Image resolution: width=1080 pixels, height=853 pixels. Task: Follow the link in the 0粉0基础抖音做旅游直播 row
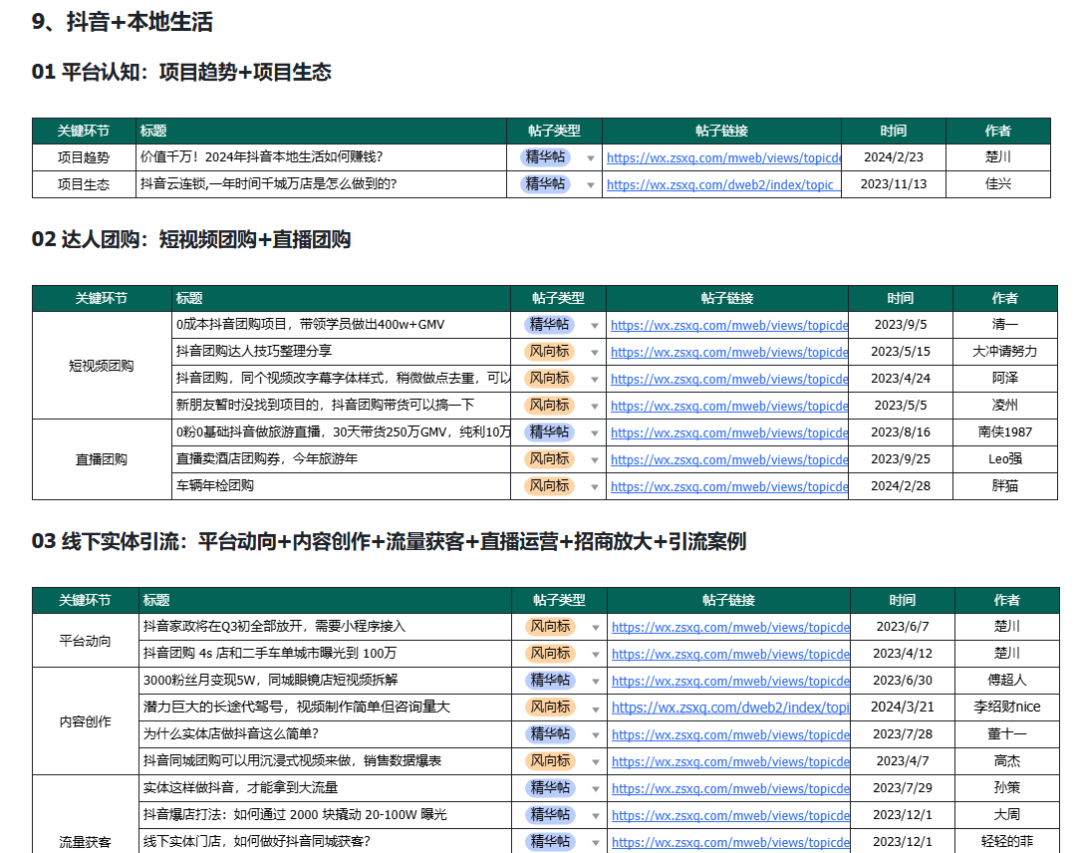(729, 433)
